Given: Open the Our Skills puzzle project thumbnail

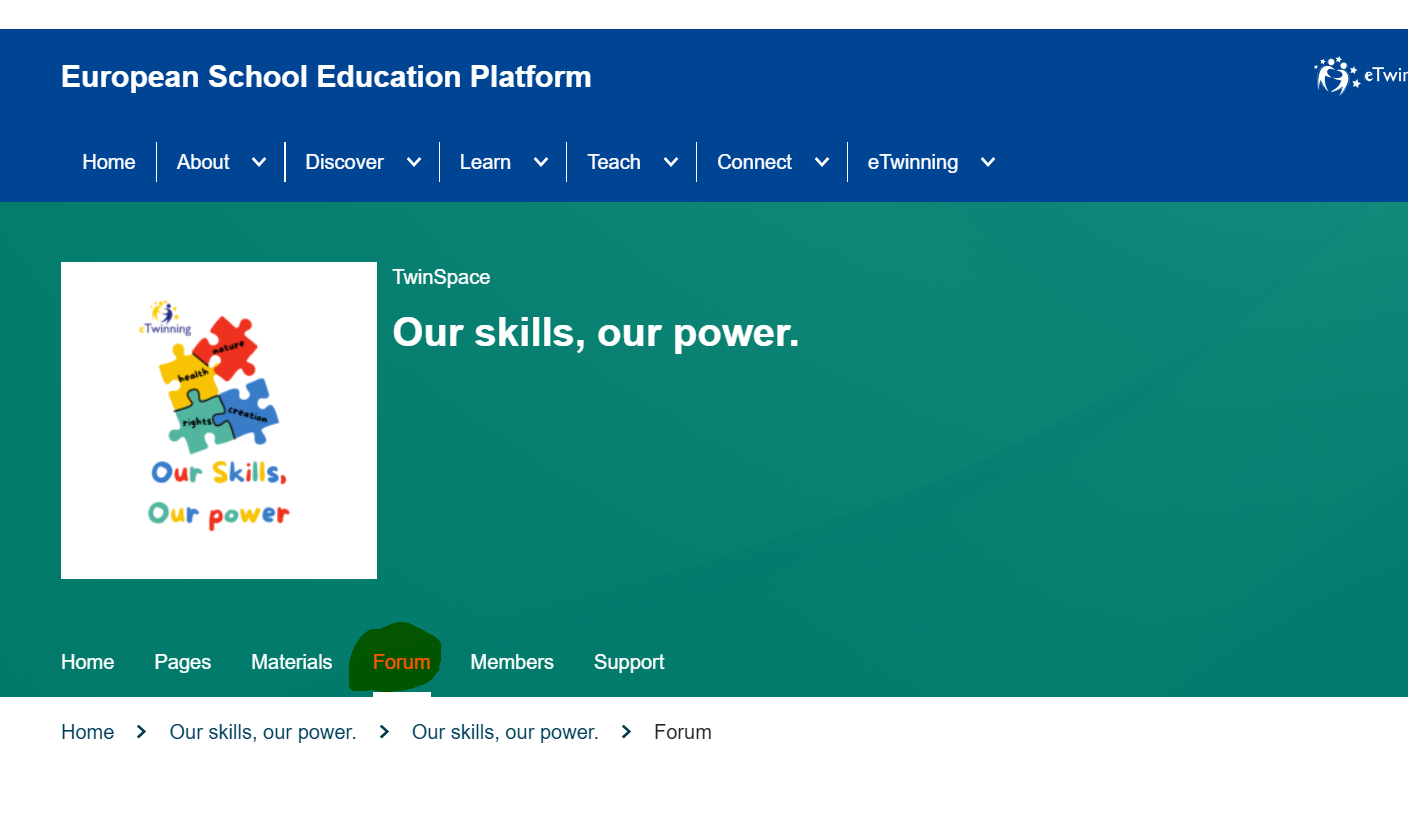Looking at the screenshot, I should [x=219, y=420].
